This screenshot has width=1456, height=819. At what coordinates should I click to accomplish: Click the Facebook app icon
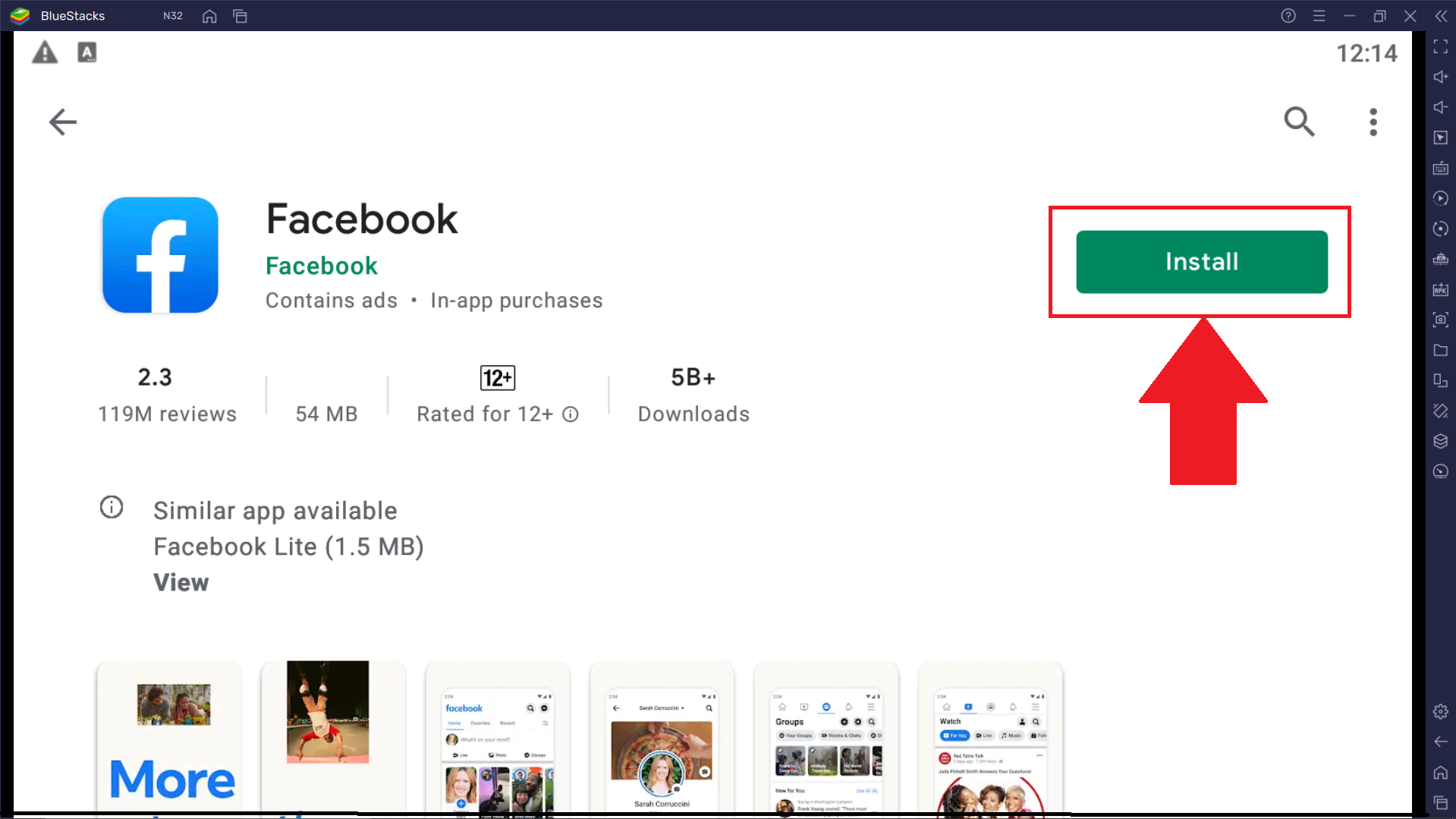(160, 255)
